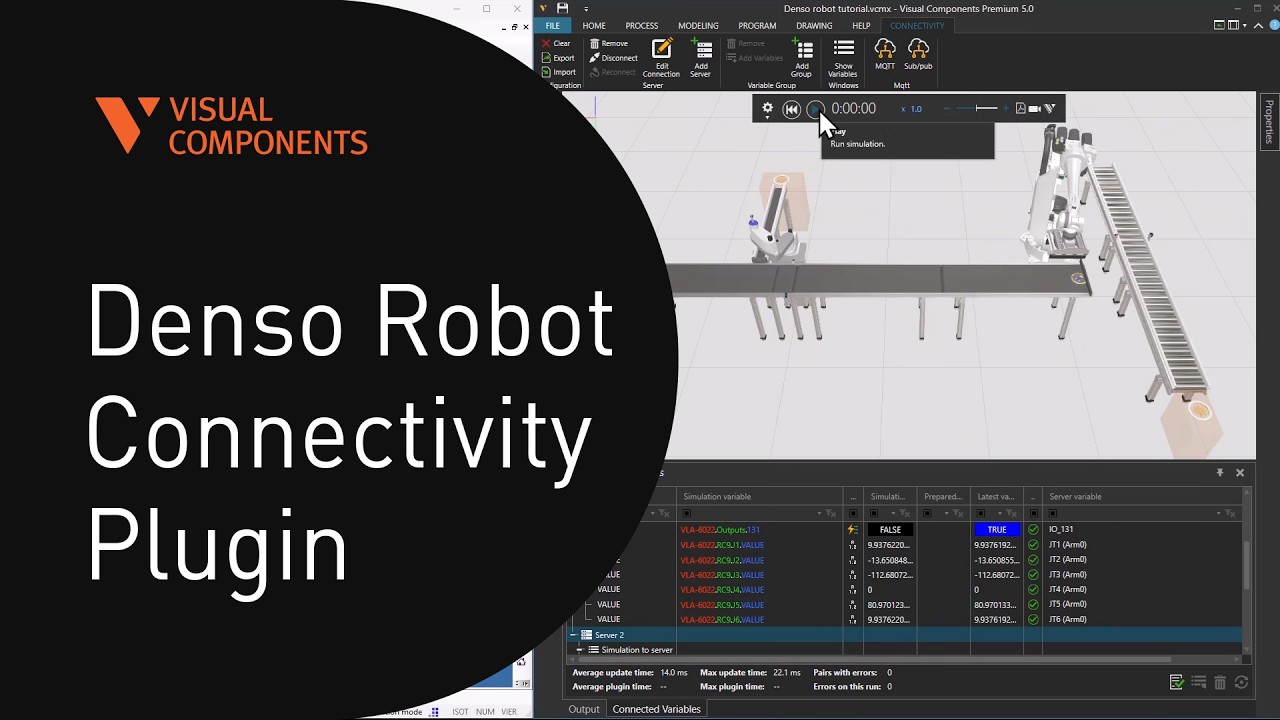Click Remove server button
The width and height of the screenshot is (1280, 720).
(609, 43)
